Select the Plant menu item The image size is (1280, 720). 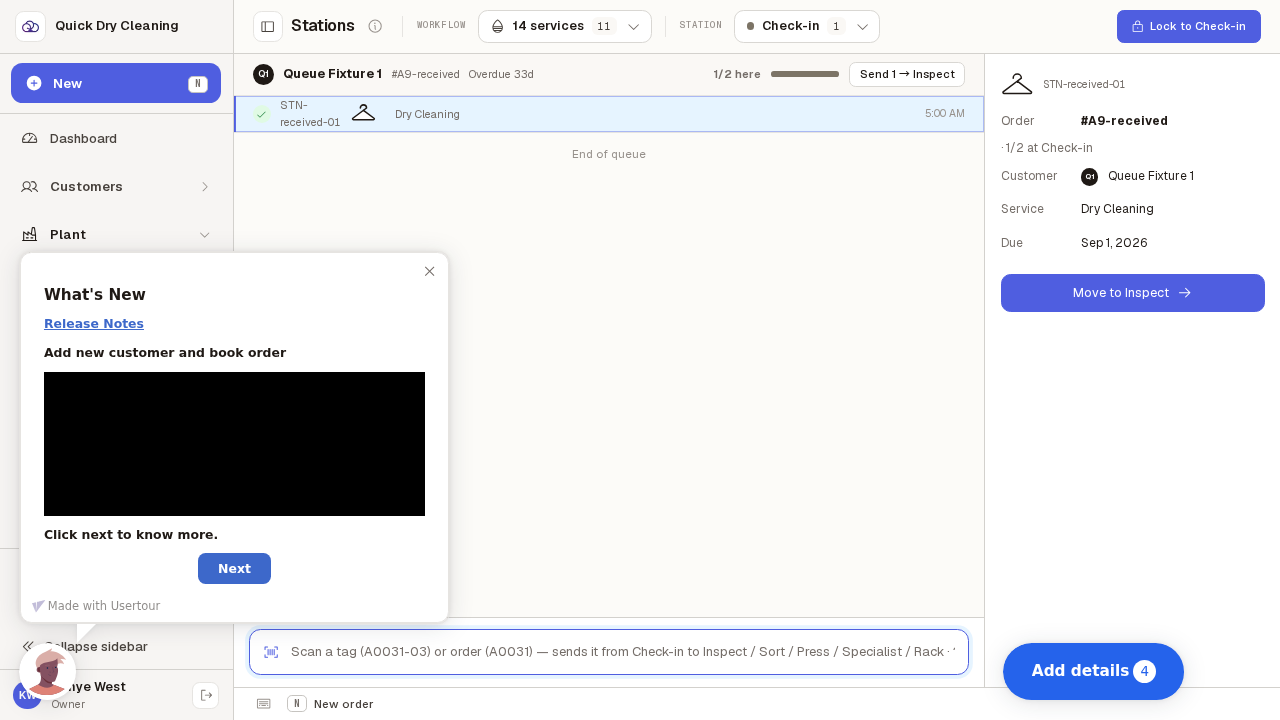[116, 234]
